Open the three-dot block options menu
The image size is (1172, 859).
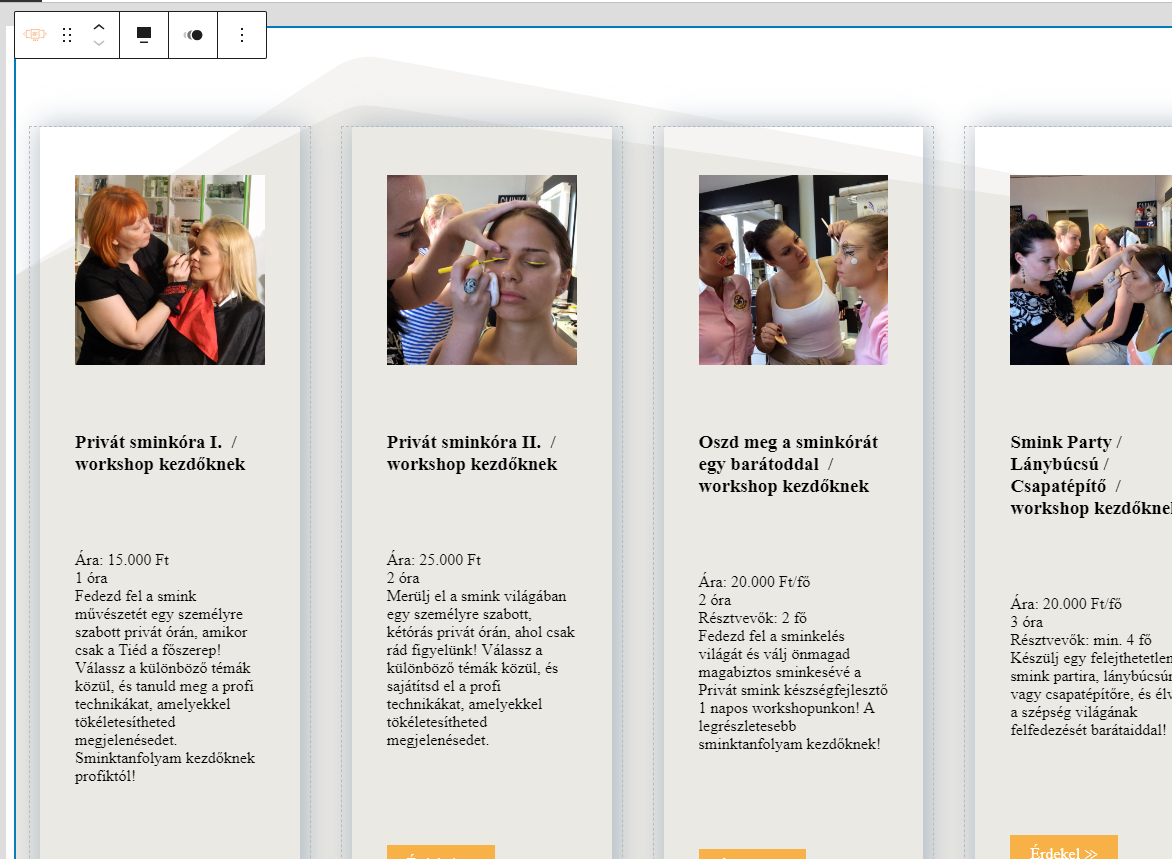(241, 35)
